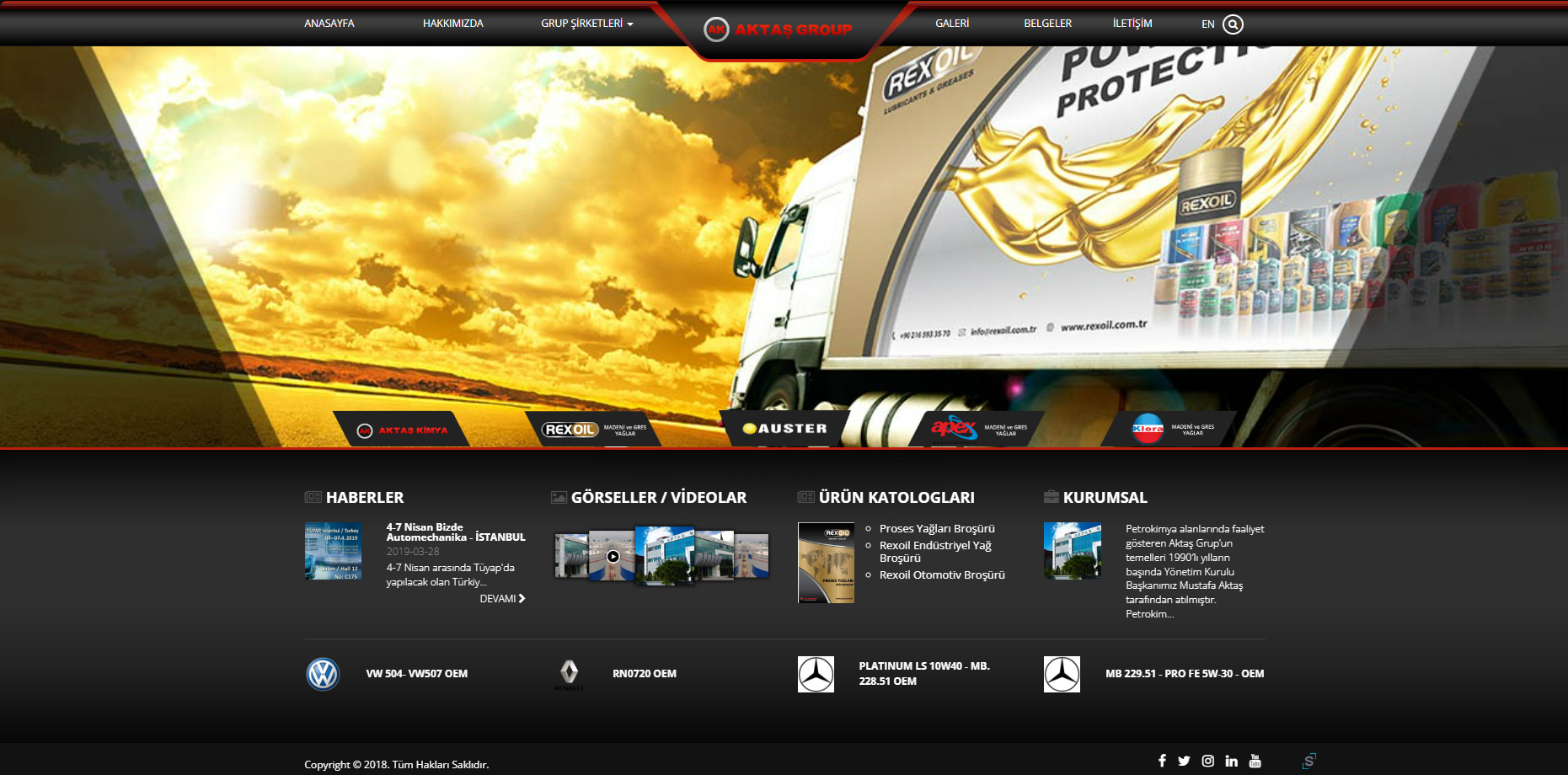Click Mercedes logo next to Platinum LS 10W40
1568x775 pixels.
tap(816, 674)
